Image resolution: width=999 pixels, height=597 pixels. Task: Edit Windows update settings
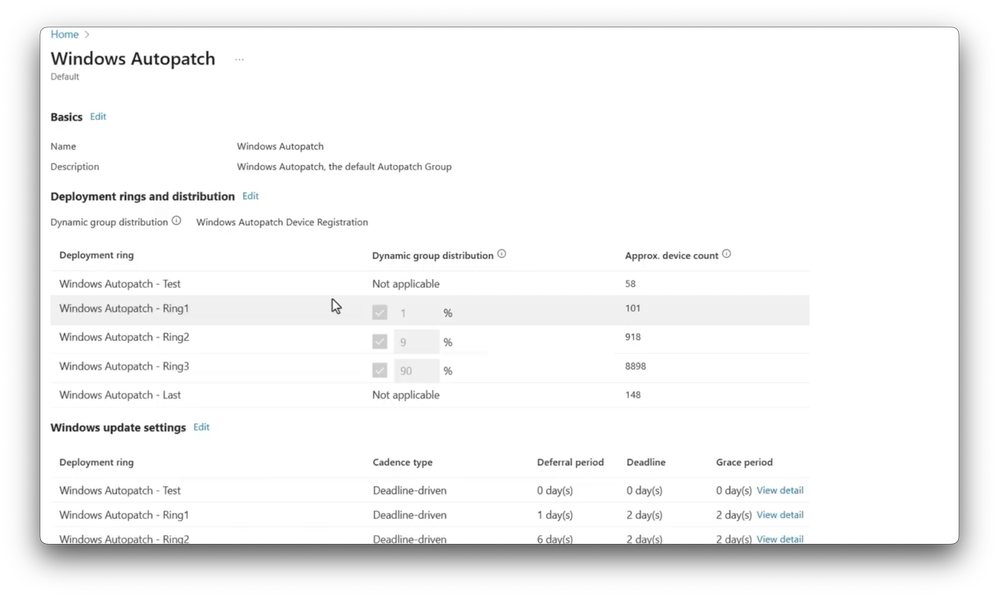201,427
